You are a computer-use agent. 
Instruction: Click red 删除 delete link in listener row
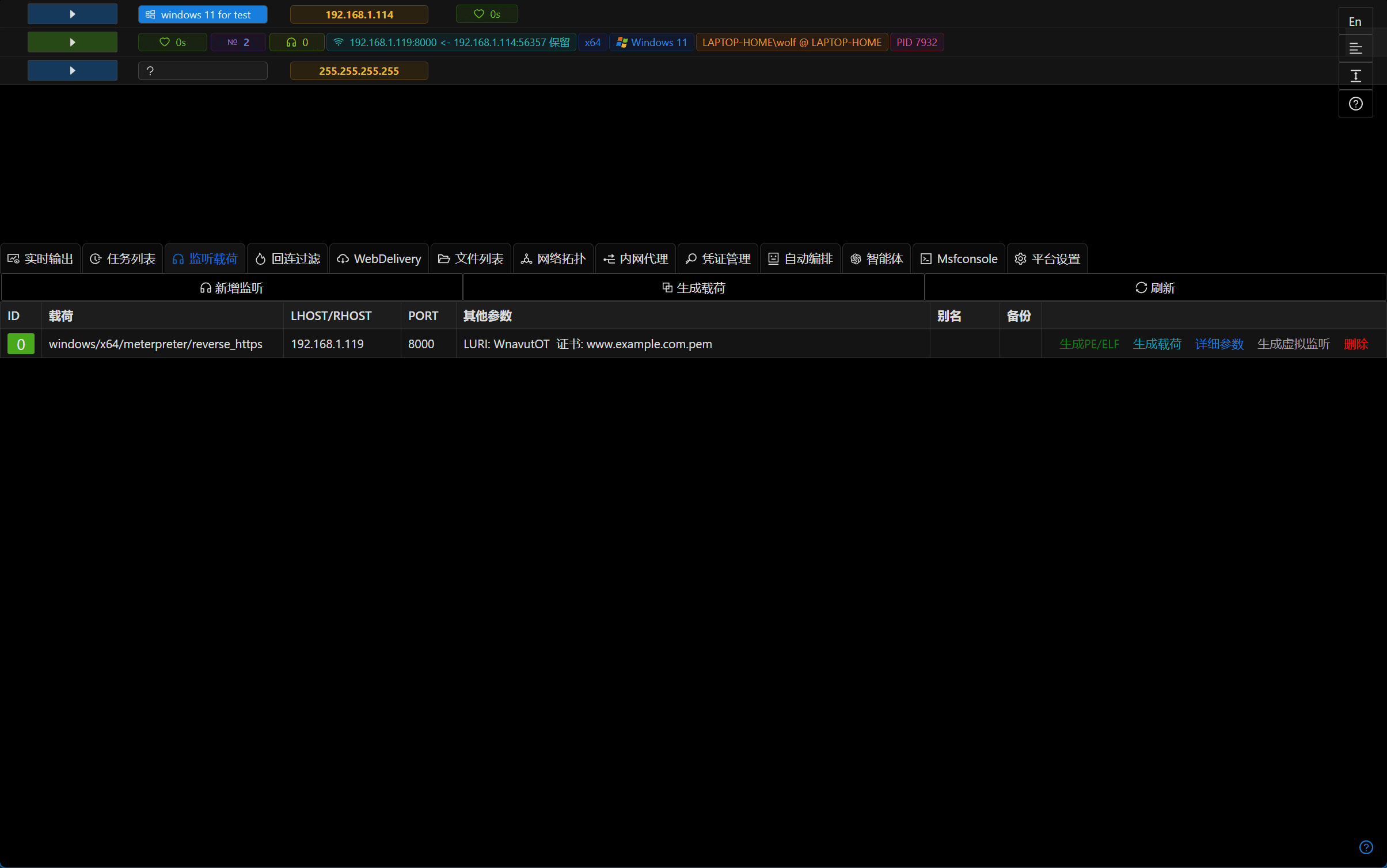[x=1355, y=344]
